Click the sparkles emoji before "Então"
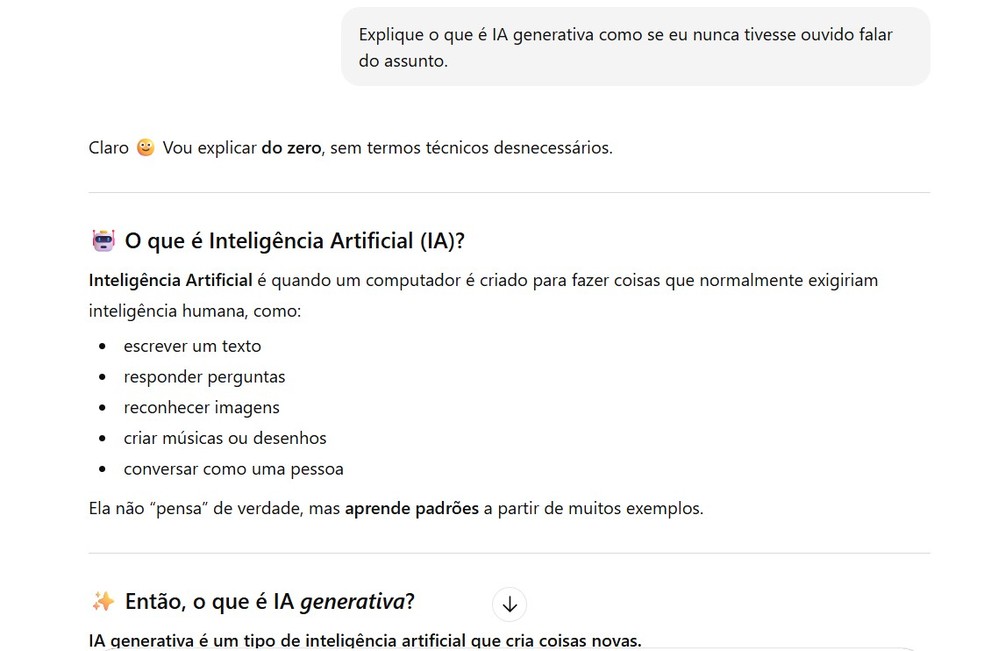This screenshot has width=984, height=651. pyautogui.click(x=103, y=601)
